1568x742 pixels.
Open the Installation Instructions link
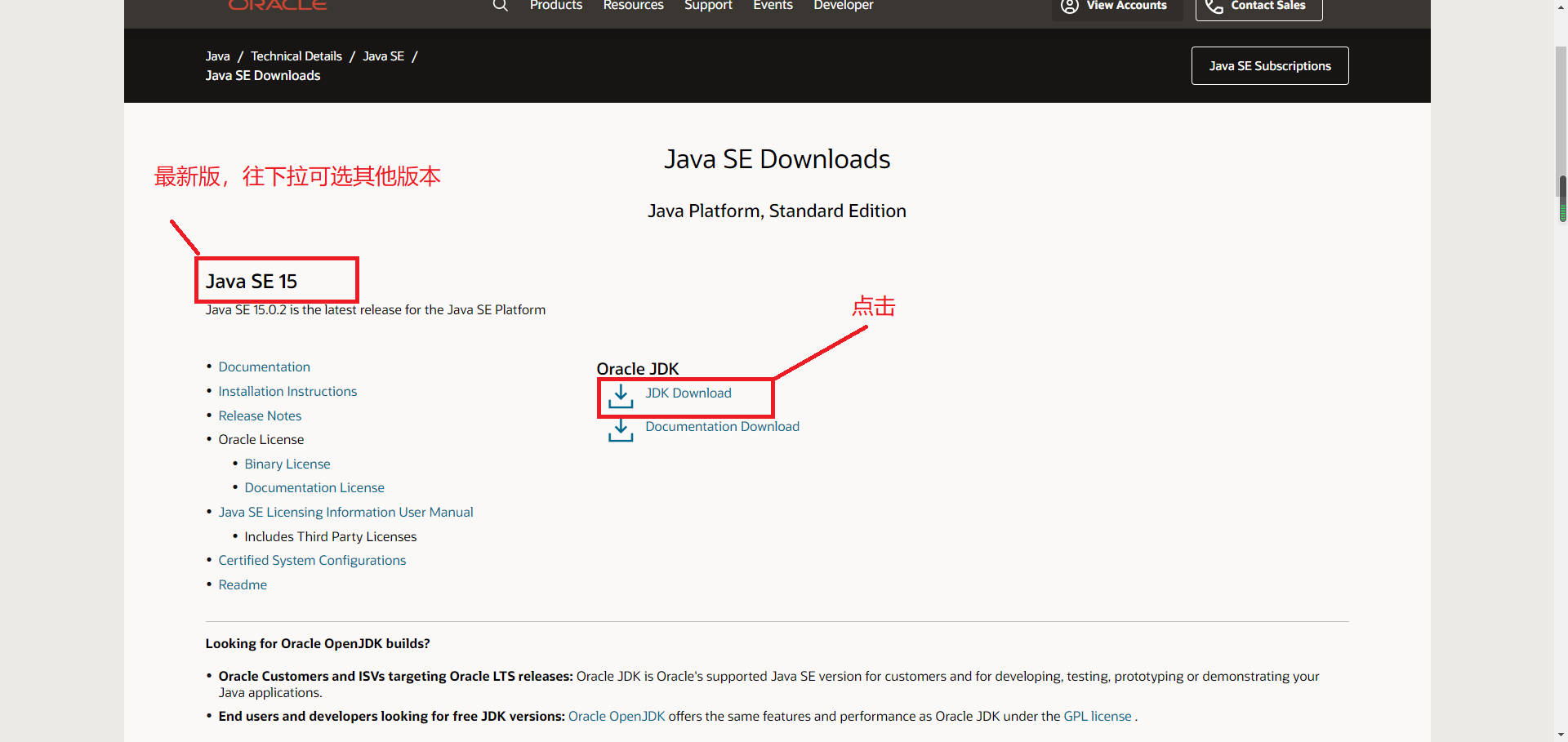287,391
